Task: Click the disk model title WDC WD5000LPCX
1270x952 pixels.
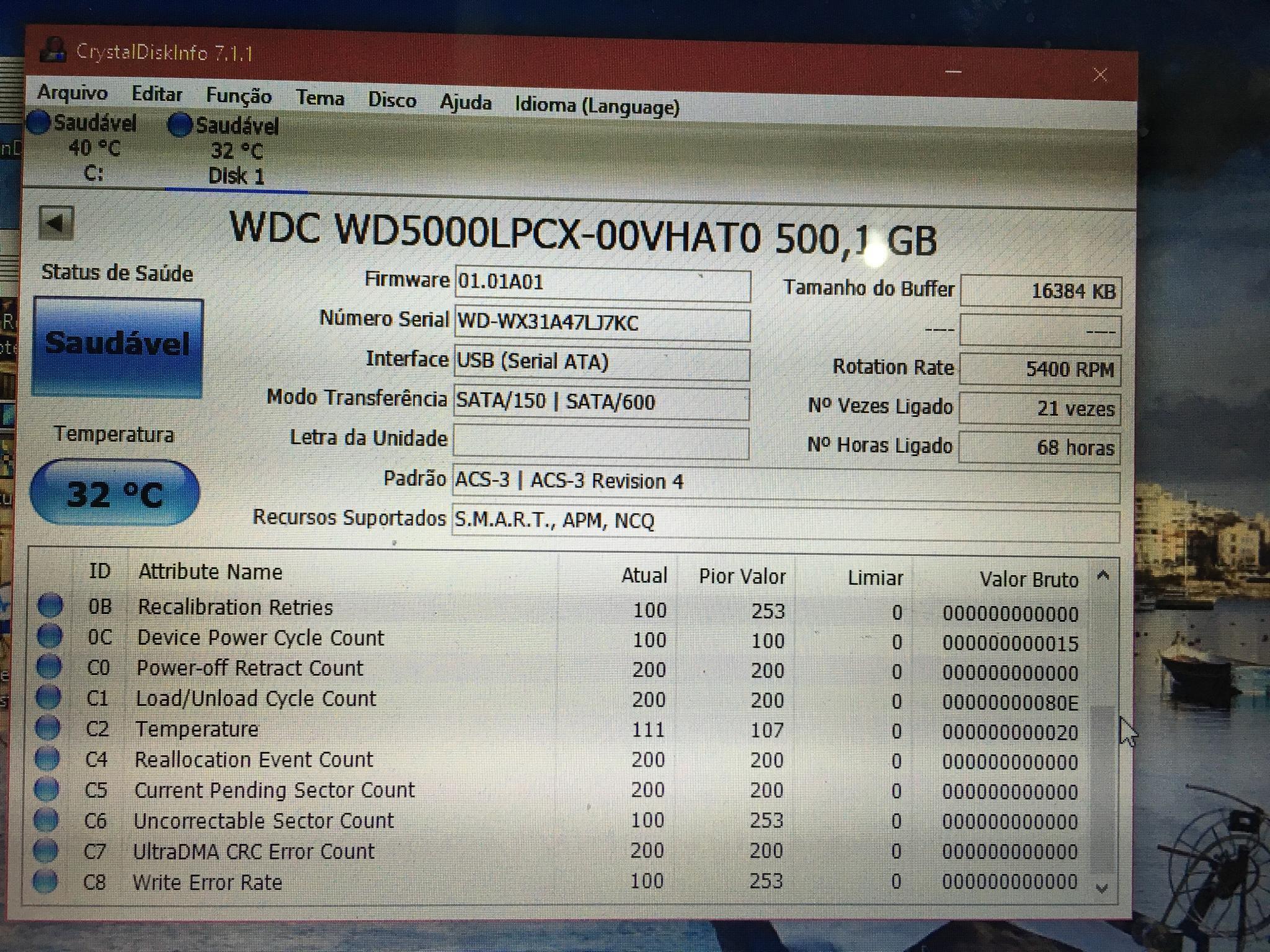Action: point(583,234)
